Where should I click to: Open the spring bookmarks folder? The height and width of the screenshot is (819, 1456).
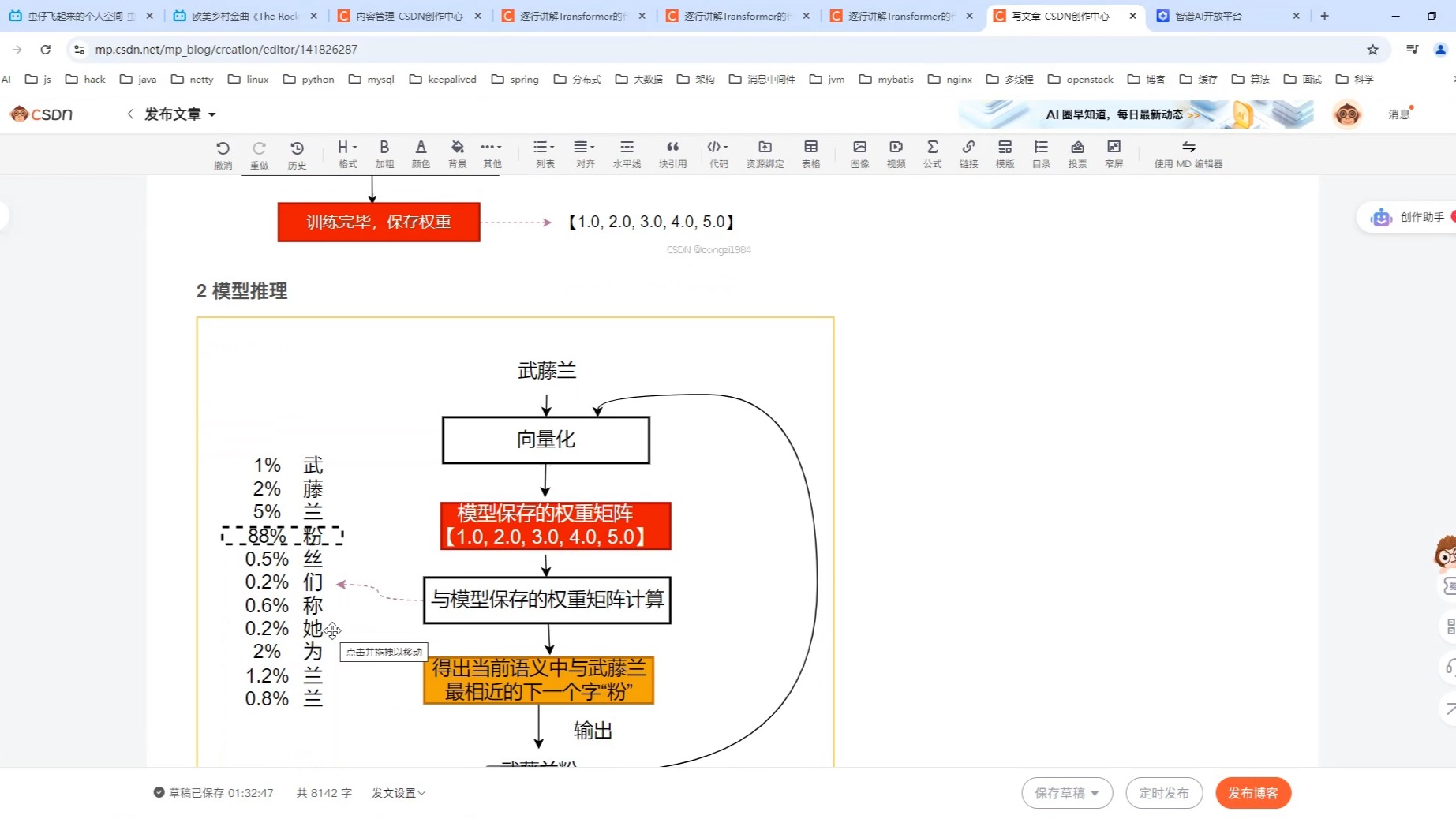coord(515,79)
